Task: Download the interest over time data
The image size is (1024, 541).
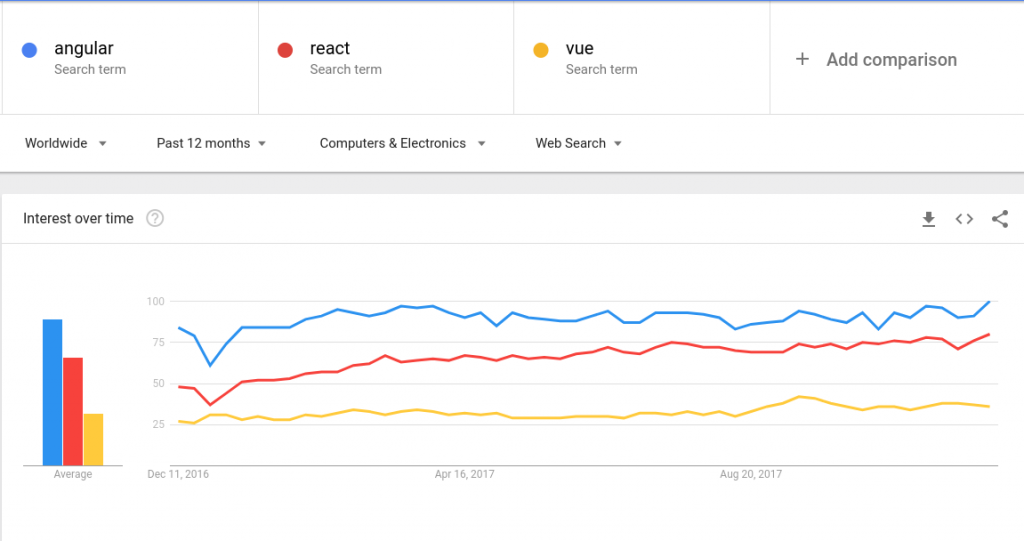Action: click(928, 219)
